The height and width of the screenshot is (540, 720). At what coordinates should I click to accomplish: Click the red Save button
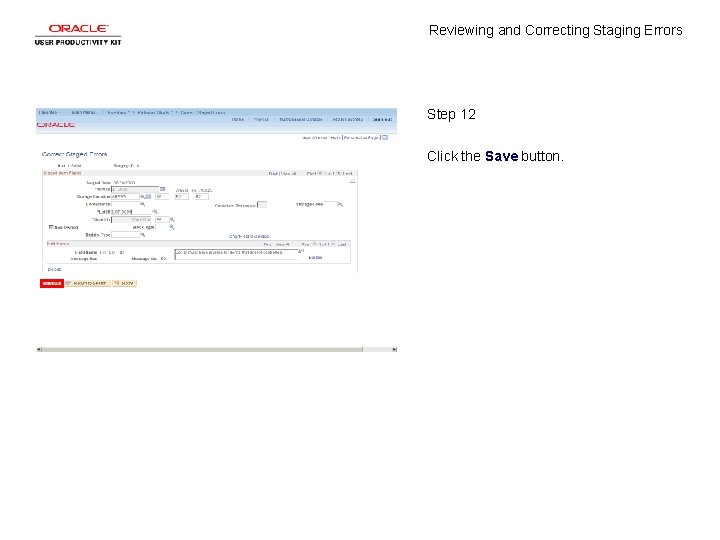point(51,283)
